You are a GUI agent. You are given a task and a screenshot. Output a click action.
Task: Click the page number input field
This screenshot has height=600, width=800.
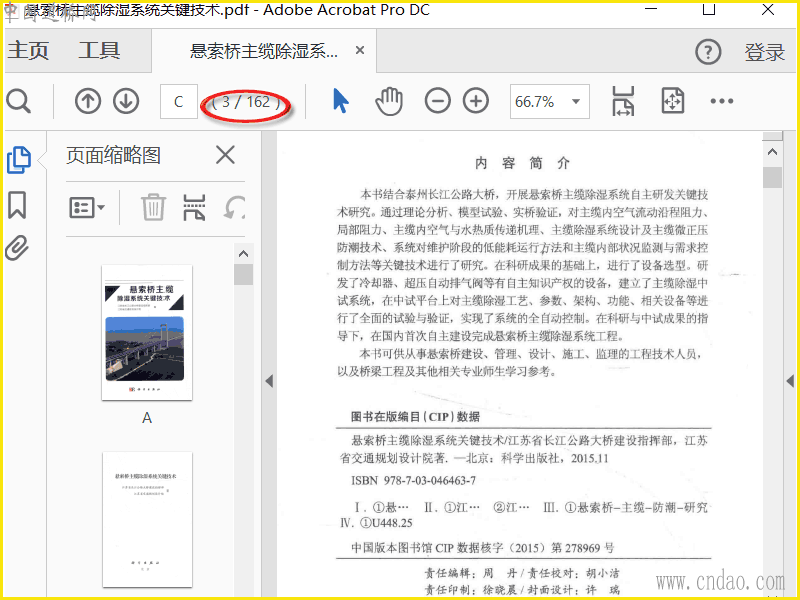pos(179,102)
